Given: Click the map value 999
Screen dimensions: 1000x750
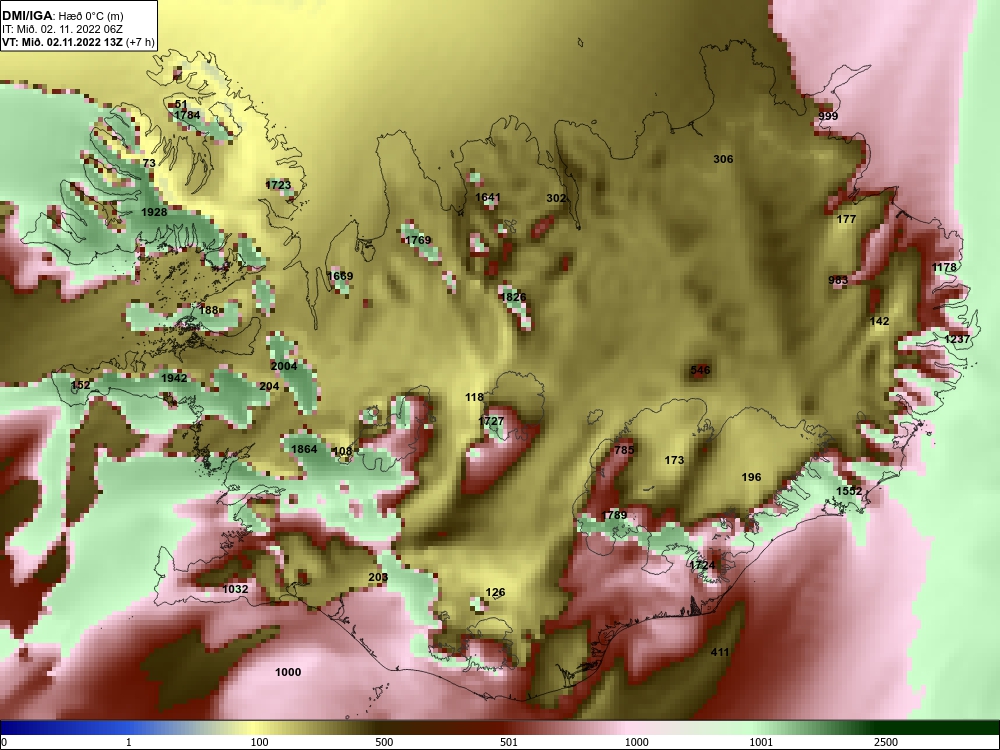Looking at the screenshot, I should pyautogui.click(x=828, y=116).
